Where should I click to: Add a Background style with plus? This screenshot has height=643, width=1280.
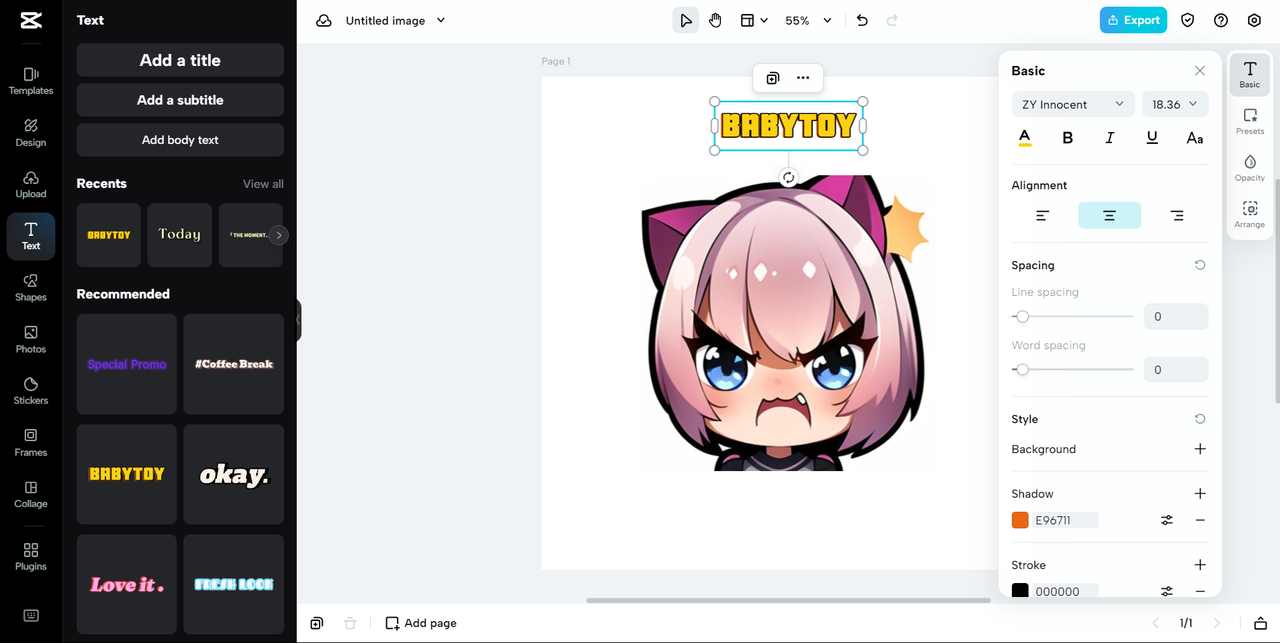[x=1200, y=449]
